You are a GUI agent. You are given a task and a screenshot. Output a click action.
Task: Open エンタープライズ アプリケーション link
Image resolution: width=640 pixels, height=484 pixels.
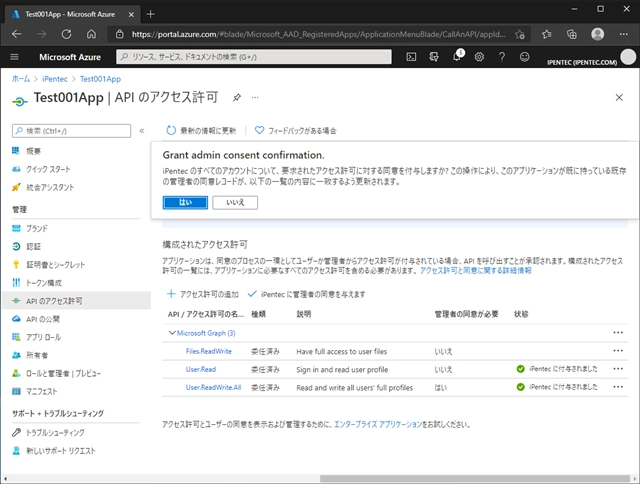tap(378, 424)
